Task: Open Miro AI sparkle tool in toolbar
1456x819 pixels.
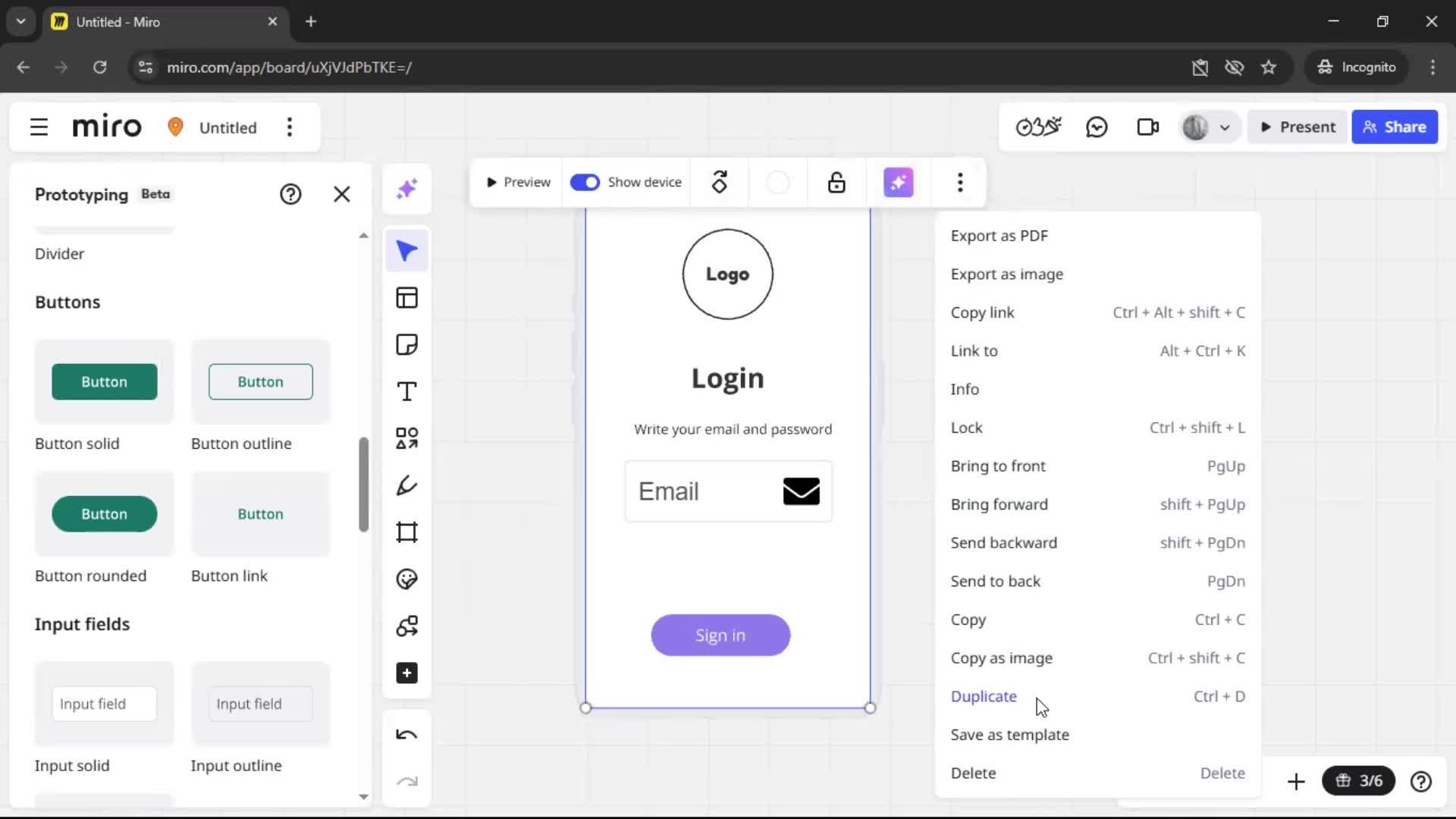Action: pyautogui.click(x=407, y=188)
